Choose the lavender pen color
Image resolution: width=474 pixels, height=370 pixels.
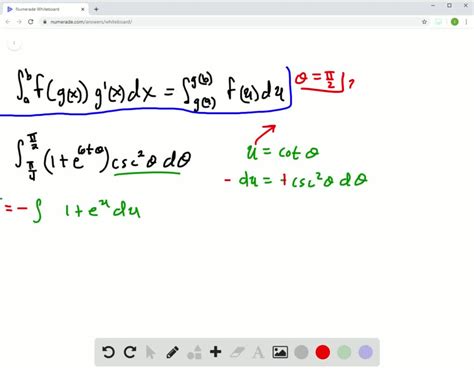(x=365, y=352)
